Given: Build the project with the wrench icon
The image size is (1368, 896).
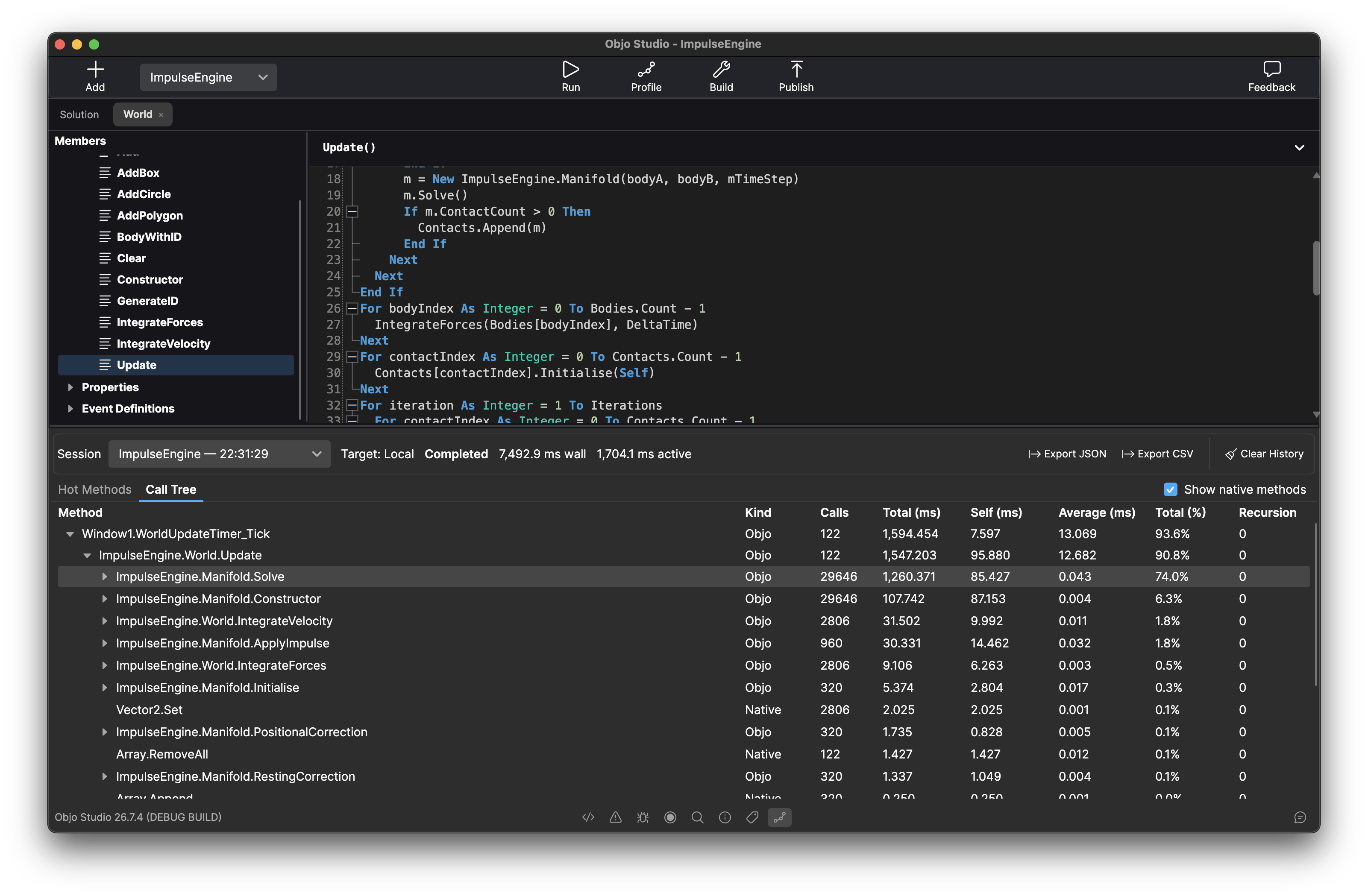Looking at the screenshot, I should (721, 70).
